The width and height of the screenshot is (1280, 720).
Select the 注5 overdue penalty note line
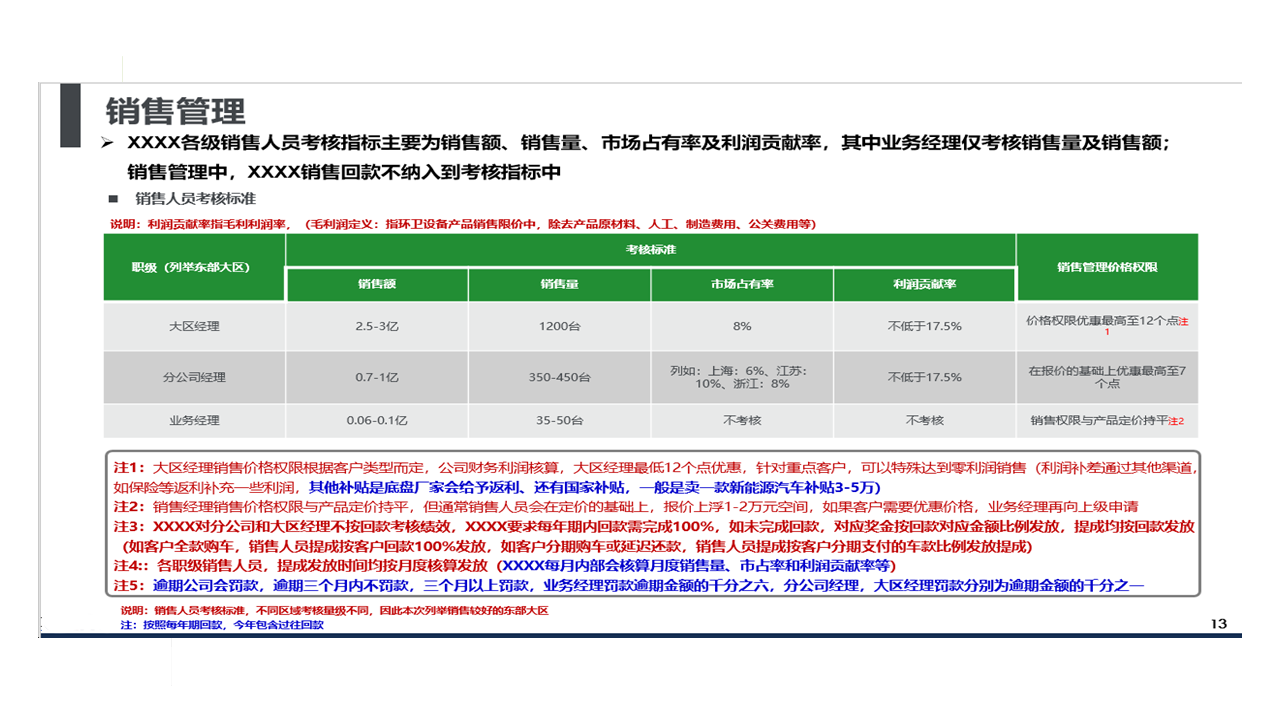[630, 586]
